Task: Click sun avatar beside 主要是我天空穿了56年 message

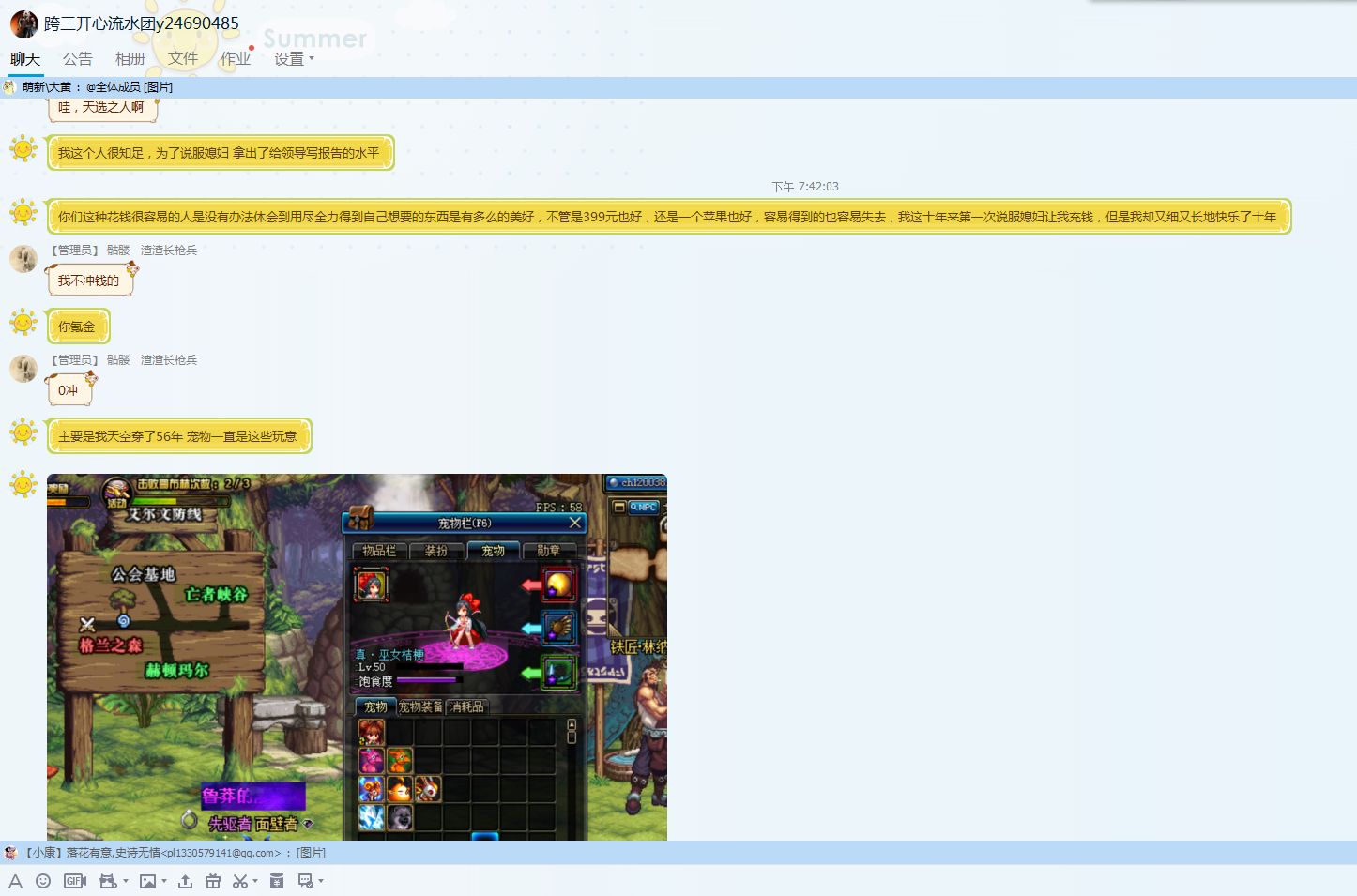Action: point(23,432)
